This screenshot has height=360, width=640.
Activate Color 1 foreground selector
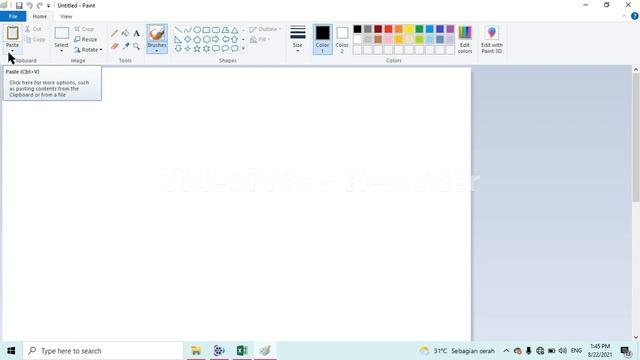(x=322, y=39)
